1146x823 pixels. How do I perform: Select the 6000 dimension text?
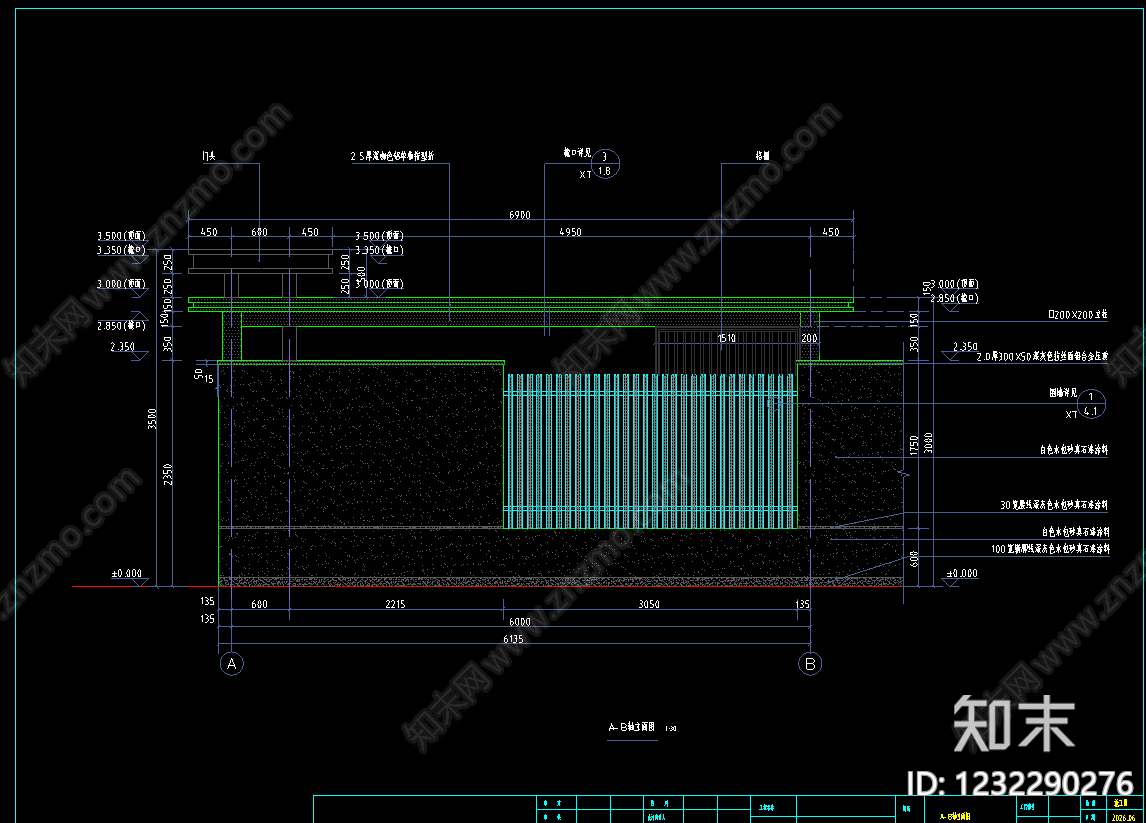coord(520,621)
